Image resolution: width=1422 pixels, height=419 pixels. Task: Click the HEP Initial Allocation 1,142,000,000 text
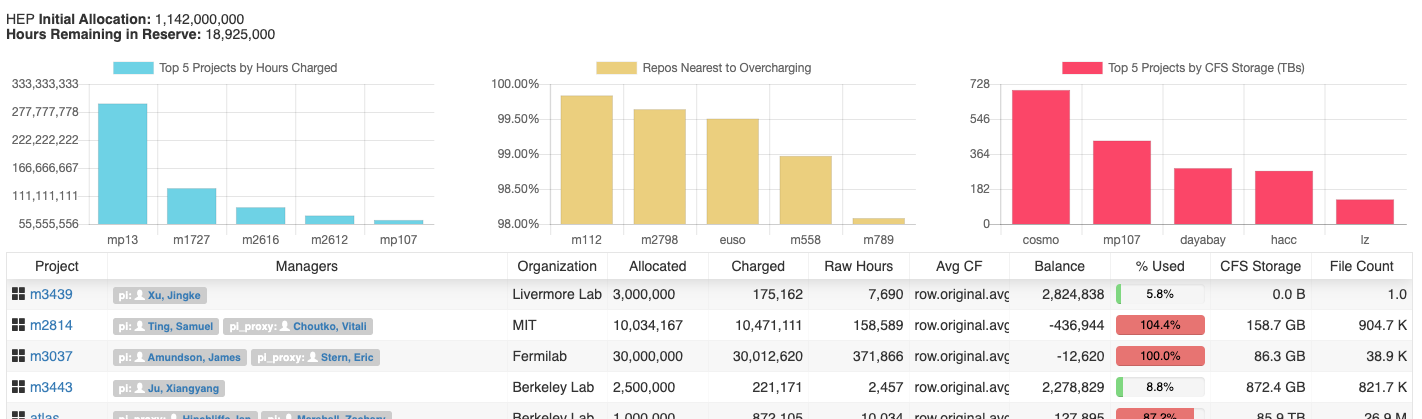point(125,19)
